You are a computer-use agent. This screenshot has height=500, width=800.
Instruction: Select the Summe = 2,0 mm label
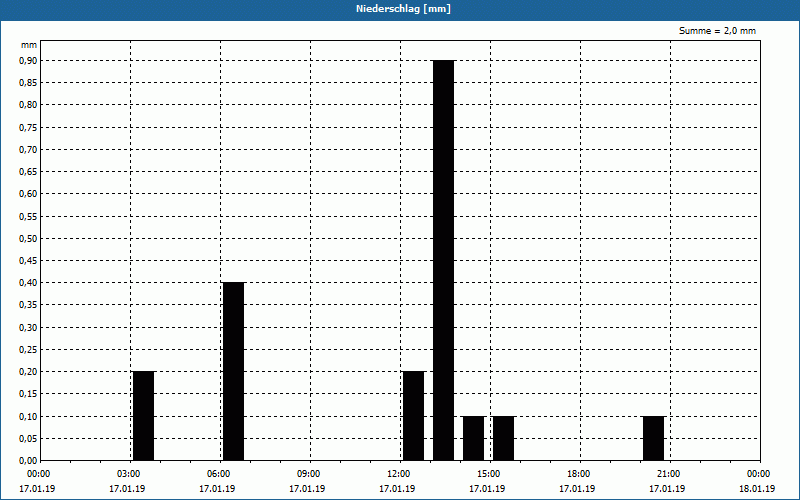coord(717,31)
